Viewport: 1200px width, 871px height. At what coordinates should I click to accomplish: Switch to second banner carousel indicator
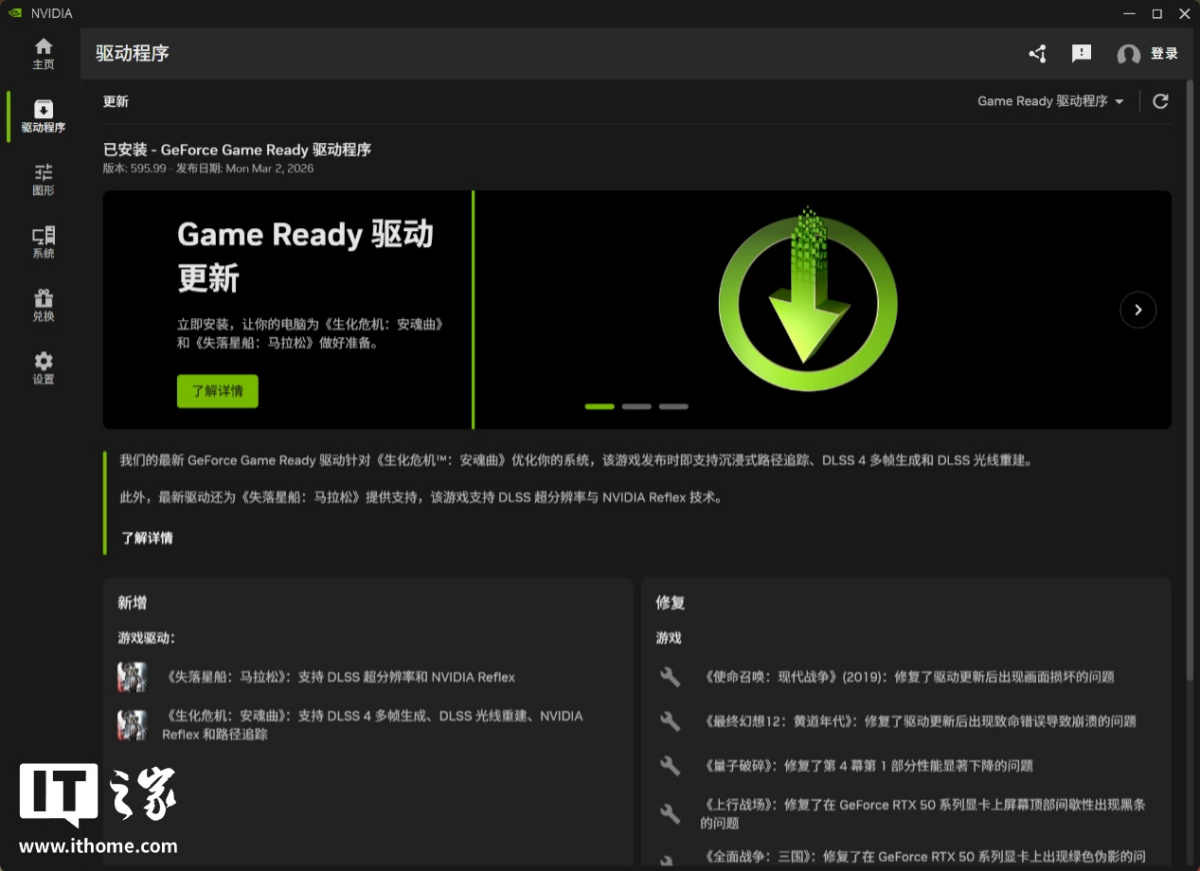coord(636,407)
